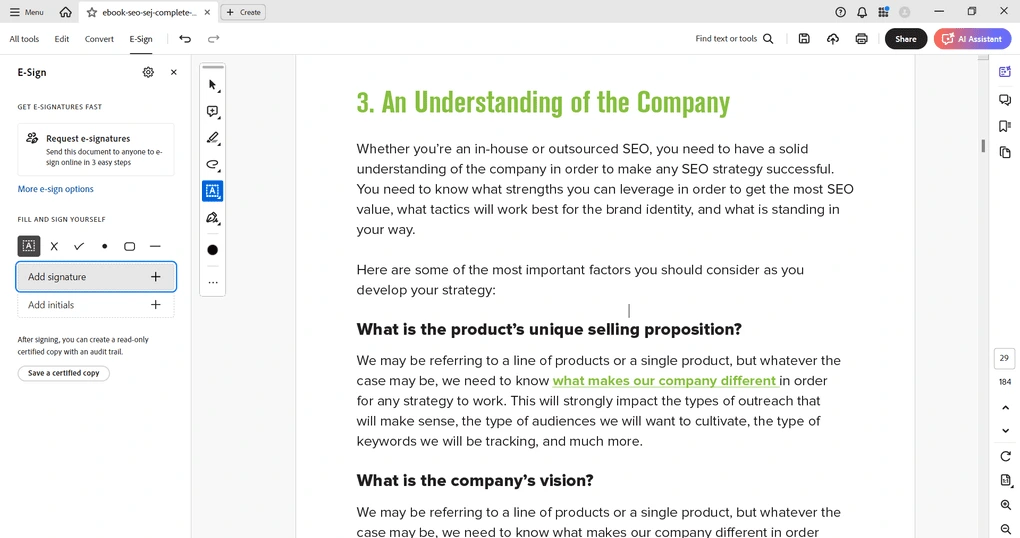Save the file with floppy icon

(x=804, y=39)
